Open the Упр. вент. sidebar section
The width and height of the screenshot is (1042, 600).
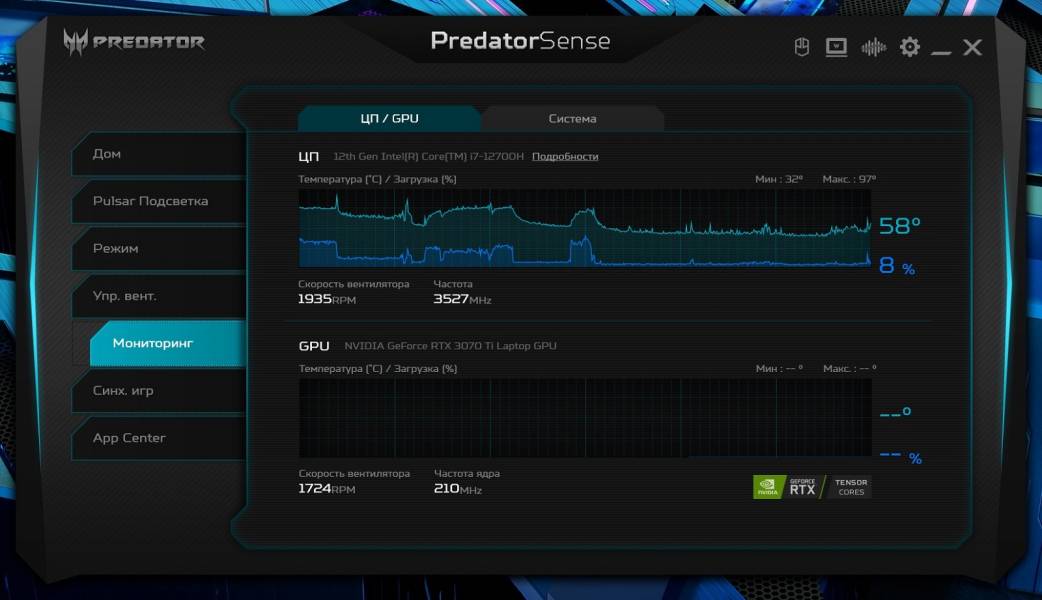pyautogui.click(x=159, y=296)
